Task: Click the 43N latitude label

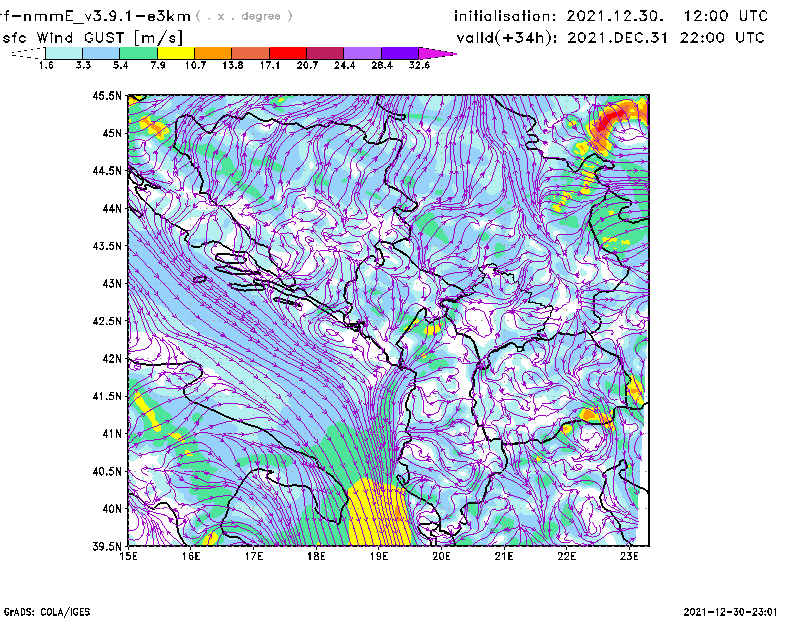Action: 112,283
